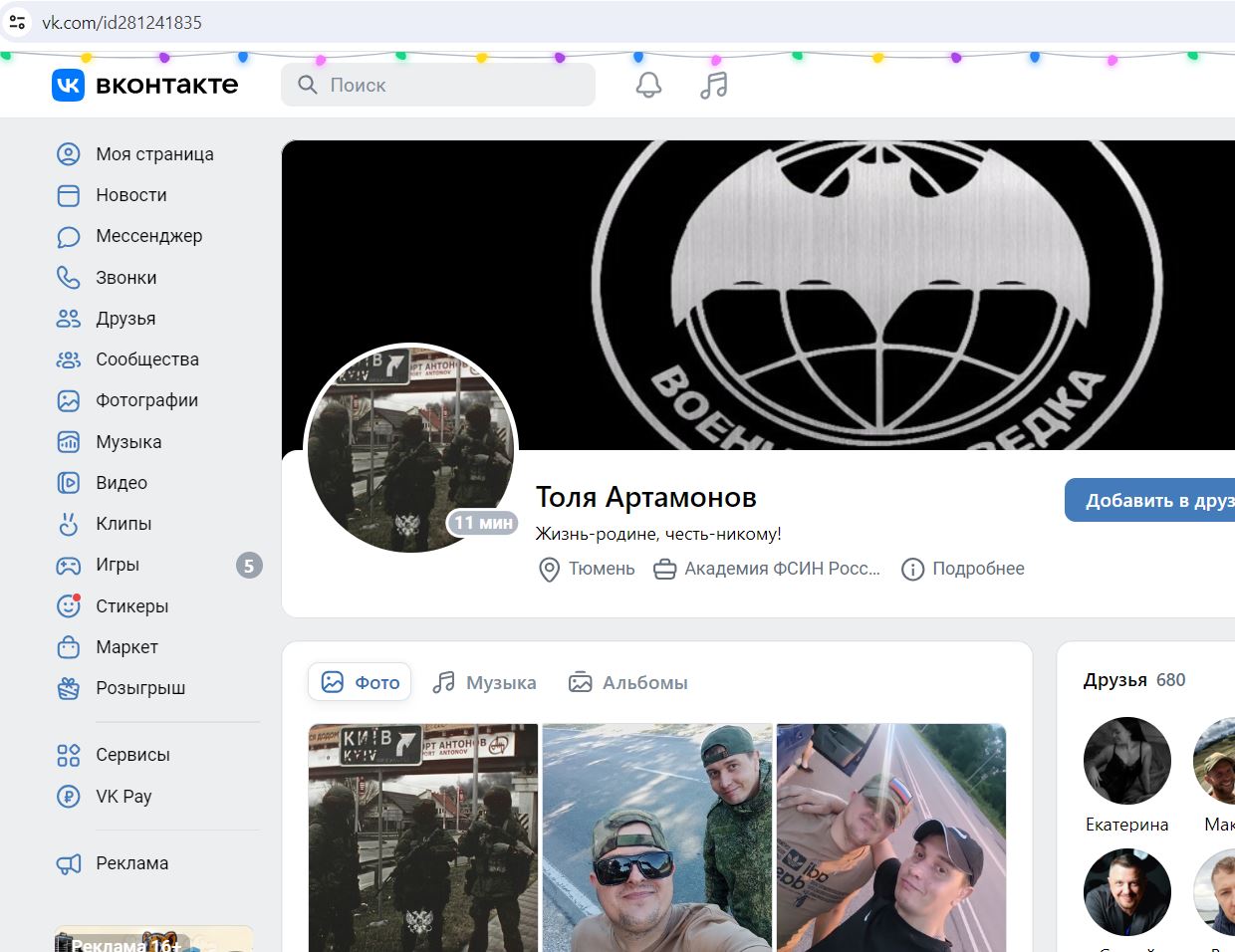Click the Стикеры smiley icon
Image resolution: width=1235 pixels, height=952 pixels.
[68, 606]
